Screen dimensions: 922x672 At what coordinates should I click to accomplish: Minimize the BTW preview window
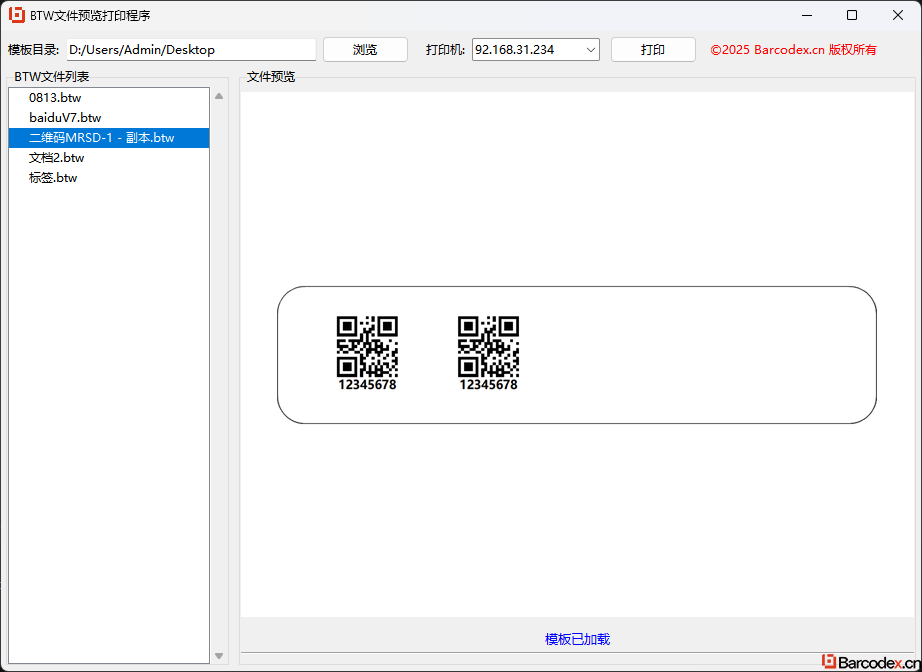[x=806, y=15]
